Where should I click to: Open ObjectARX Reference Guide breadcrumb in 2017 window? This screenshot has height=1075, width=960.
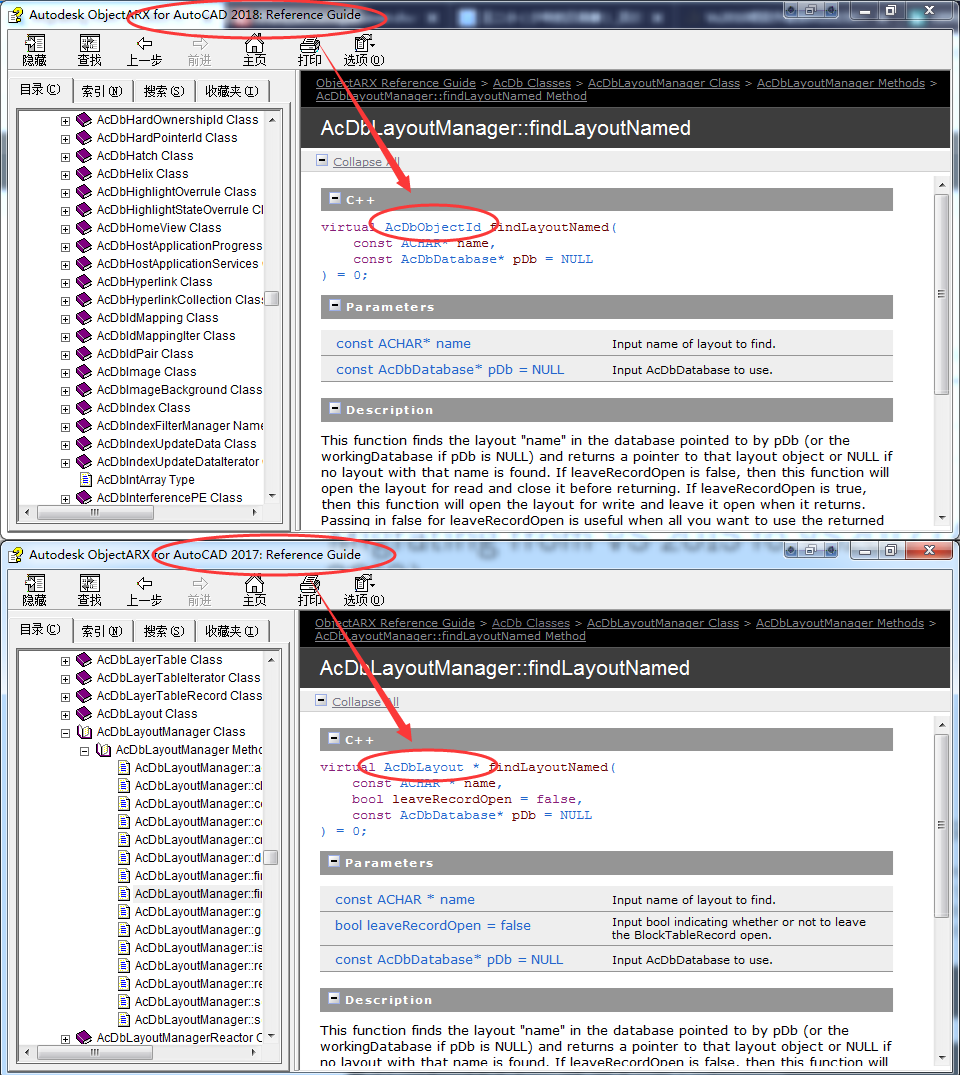[395, 623]
